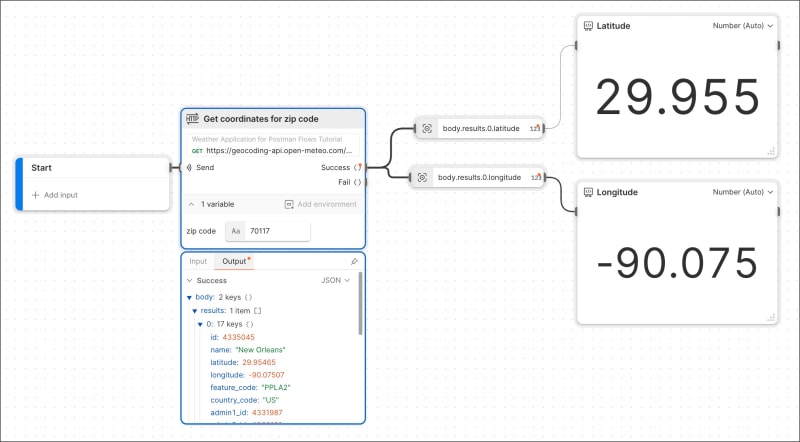The height and width of the screenshot is (442, 800).
Task: Open Latitude Number (Auto) dropdown
Action: click(x=743, y=26)
